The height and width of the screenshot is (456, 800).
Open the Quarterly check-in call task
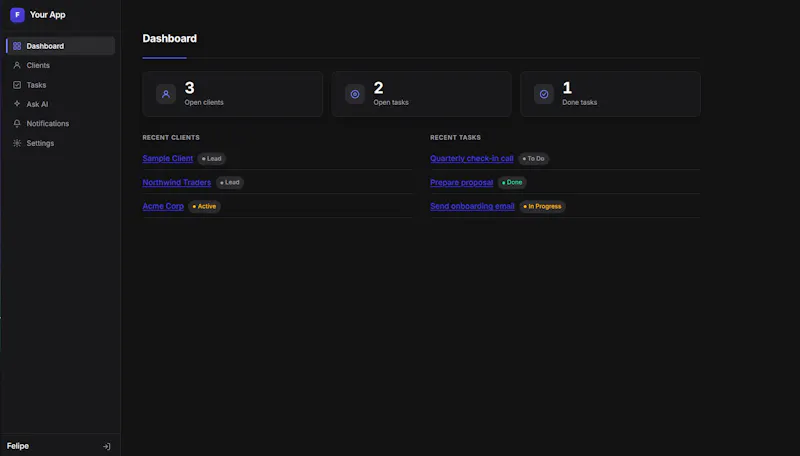[471, 159]
